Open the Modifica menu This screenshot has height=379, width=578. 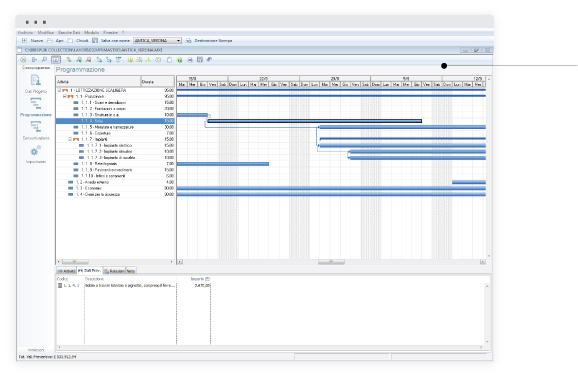pos(46,32)
